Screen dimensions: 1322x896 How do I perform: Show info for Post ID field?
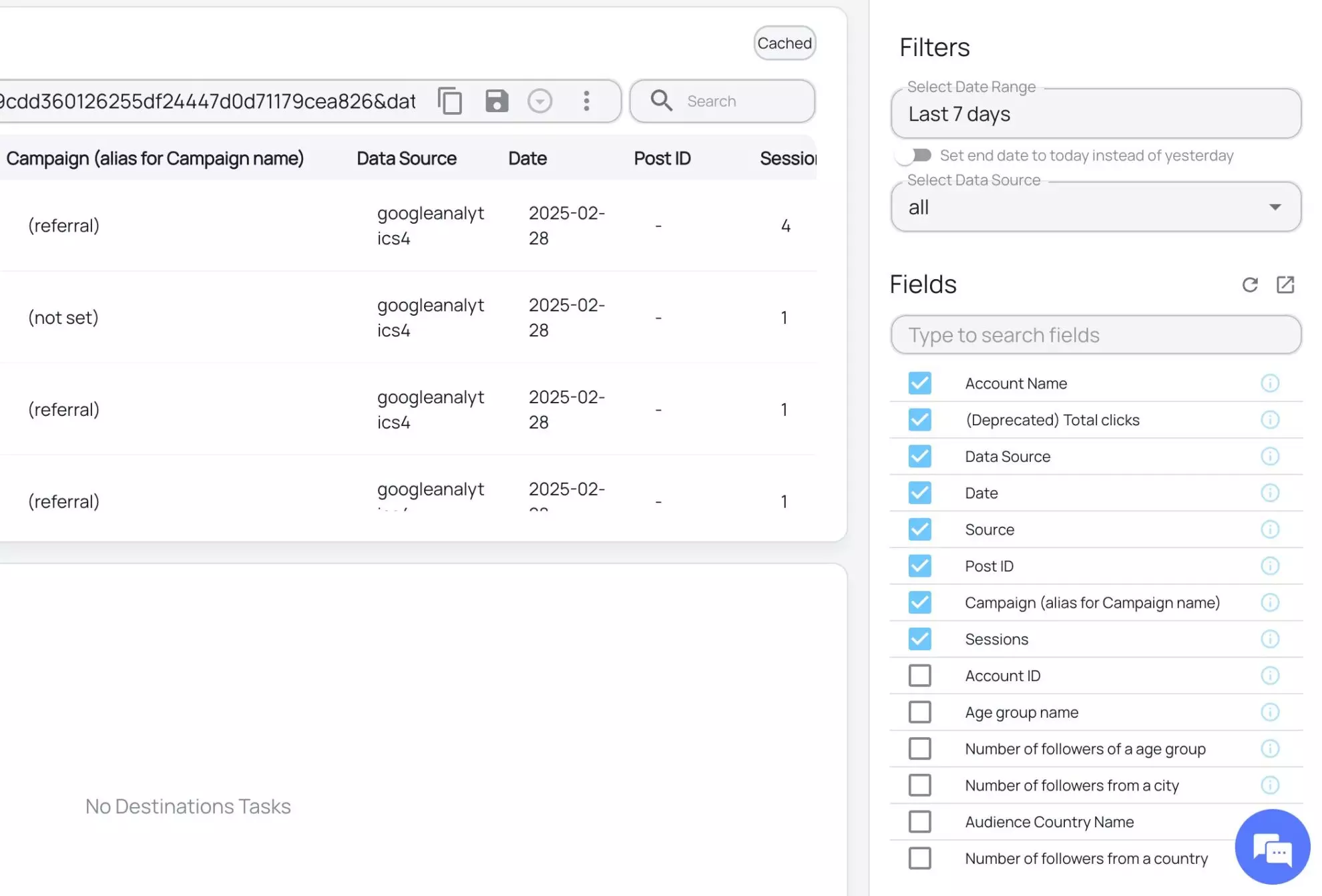coord(1269,566)
